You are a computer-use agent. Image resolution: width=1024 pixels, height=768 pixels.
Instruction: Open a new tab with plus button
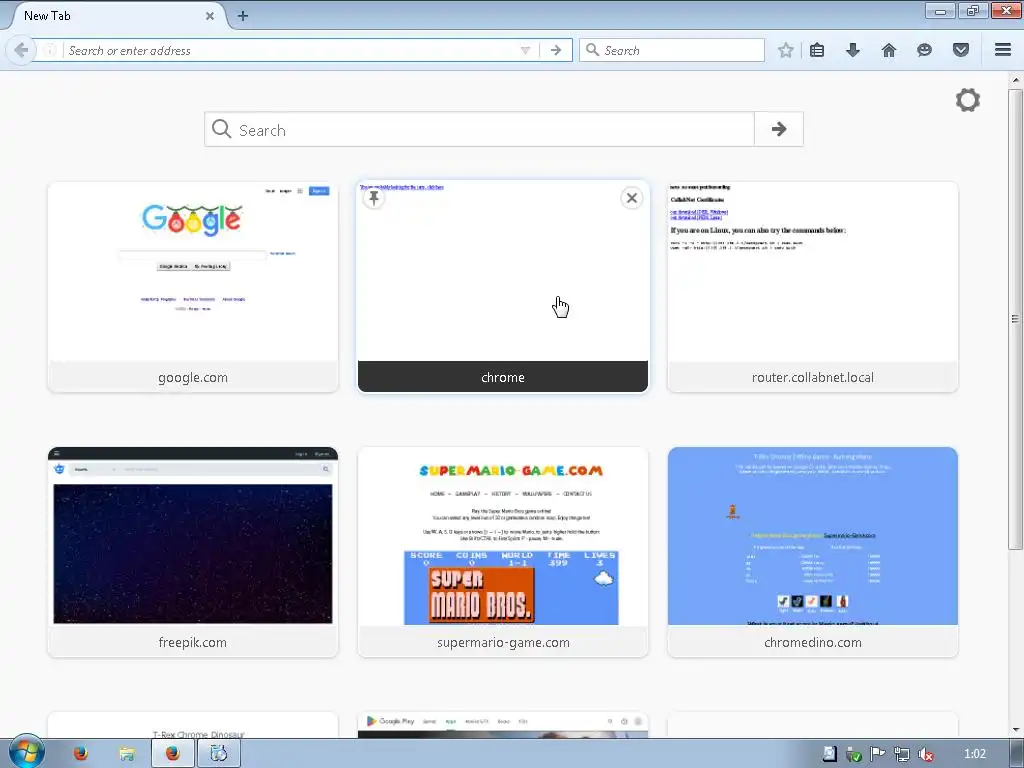pos(242,16)
